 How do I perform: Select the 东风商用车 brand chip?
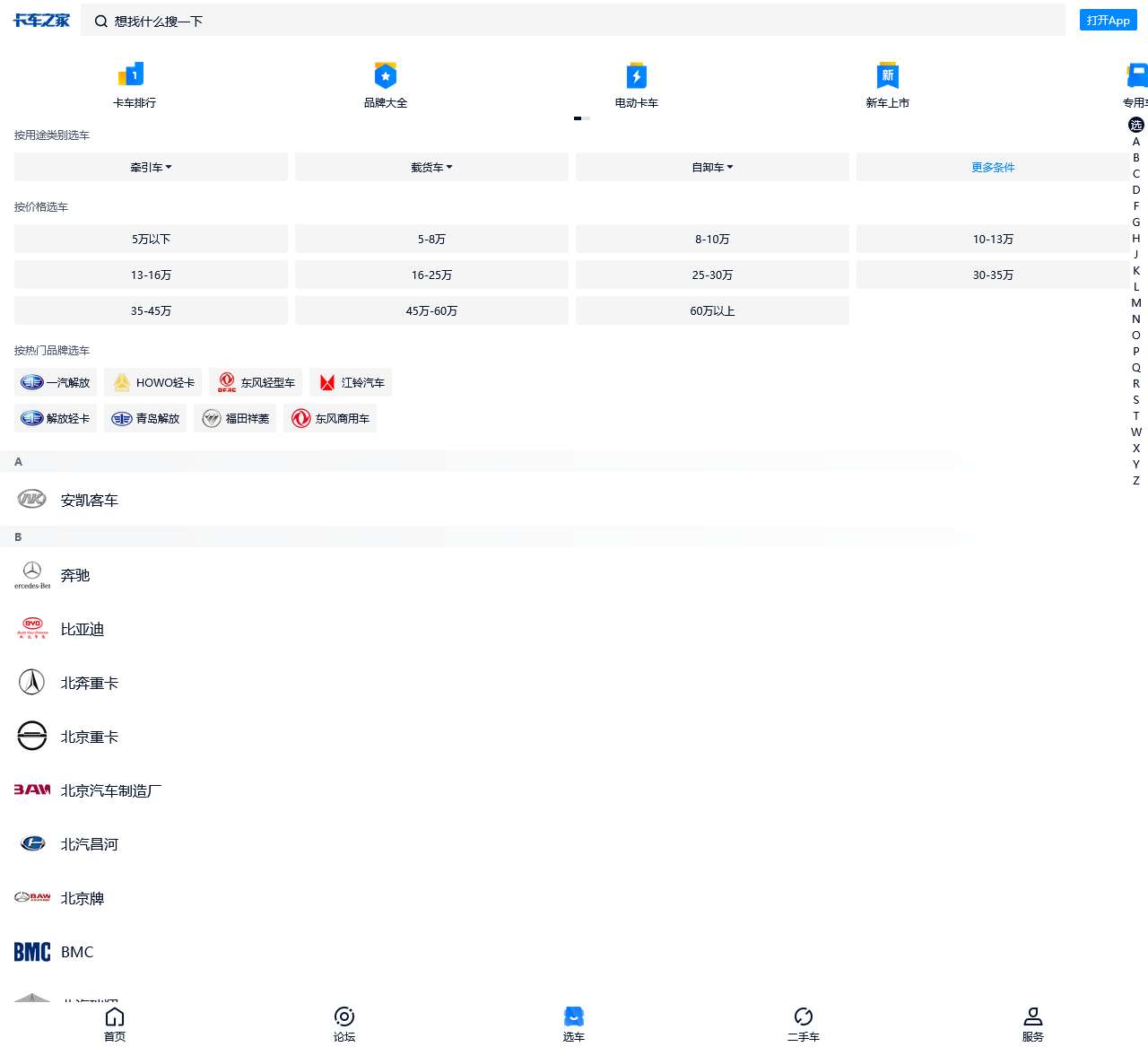point(330,418)
